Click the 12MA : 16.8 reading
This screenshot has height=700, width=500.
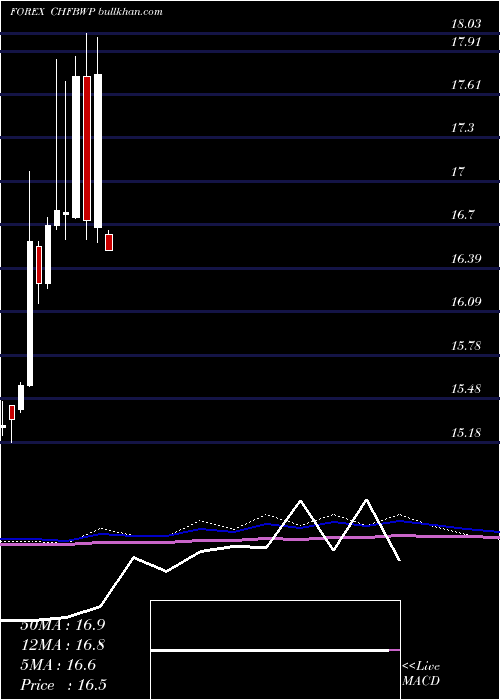point(63,645)
